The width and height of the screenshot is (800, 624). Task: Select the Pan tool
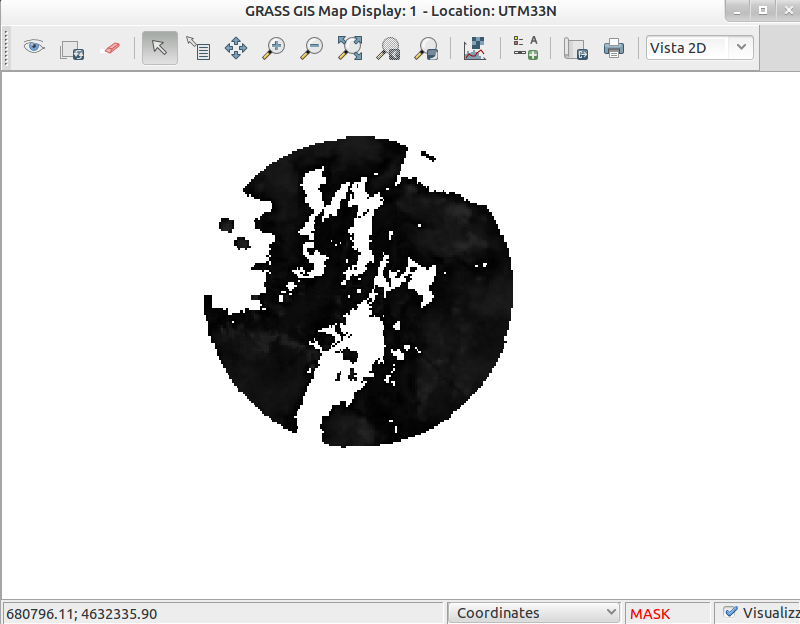pos(236,48)
